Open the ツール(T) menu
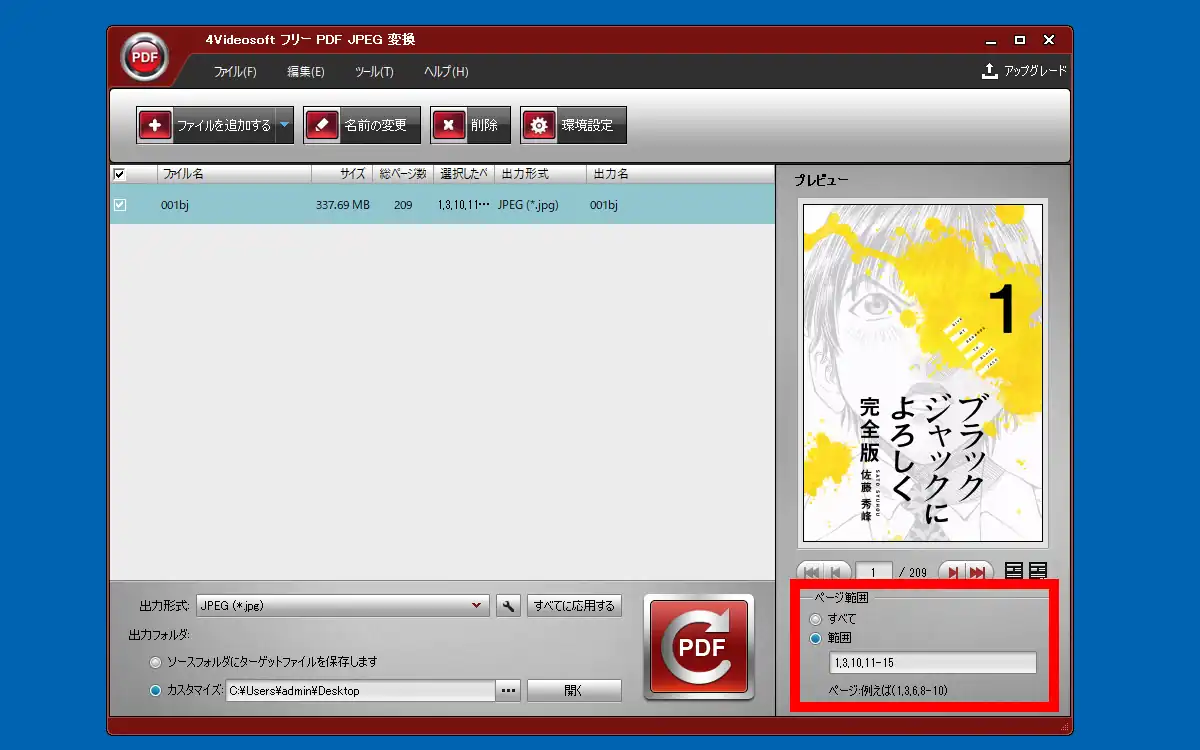Image resolution: width=1200 pixels, height=750 pixels. coord(374,71)
